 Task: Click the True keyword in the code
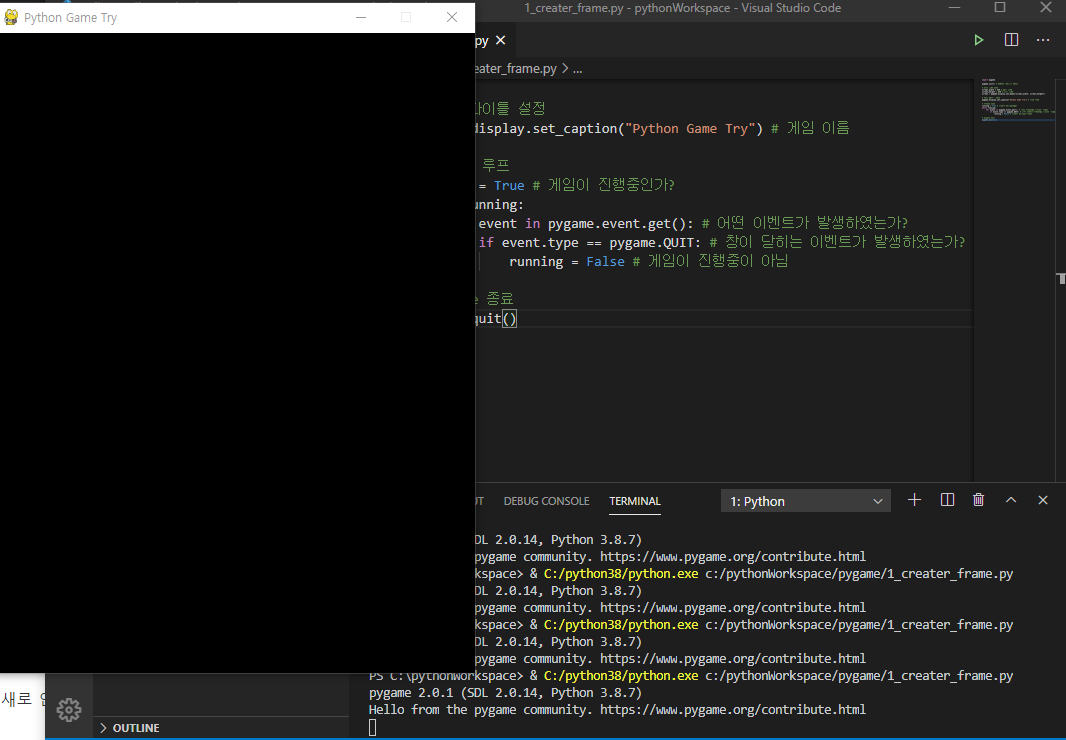click(x=509, y=186)
